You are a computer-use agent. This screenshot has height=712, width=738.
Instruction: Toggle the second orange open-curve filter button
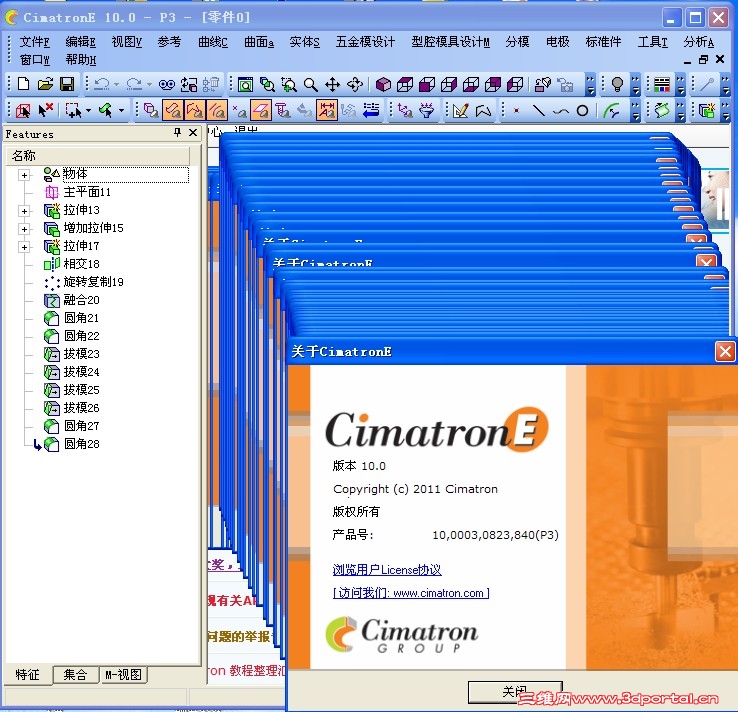pyautogui.click(x=195, y=111)
